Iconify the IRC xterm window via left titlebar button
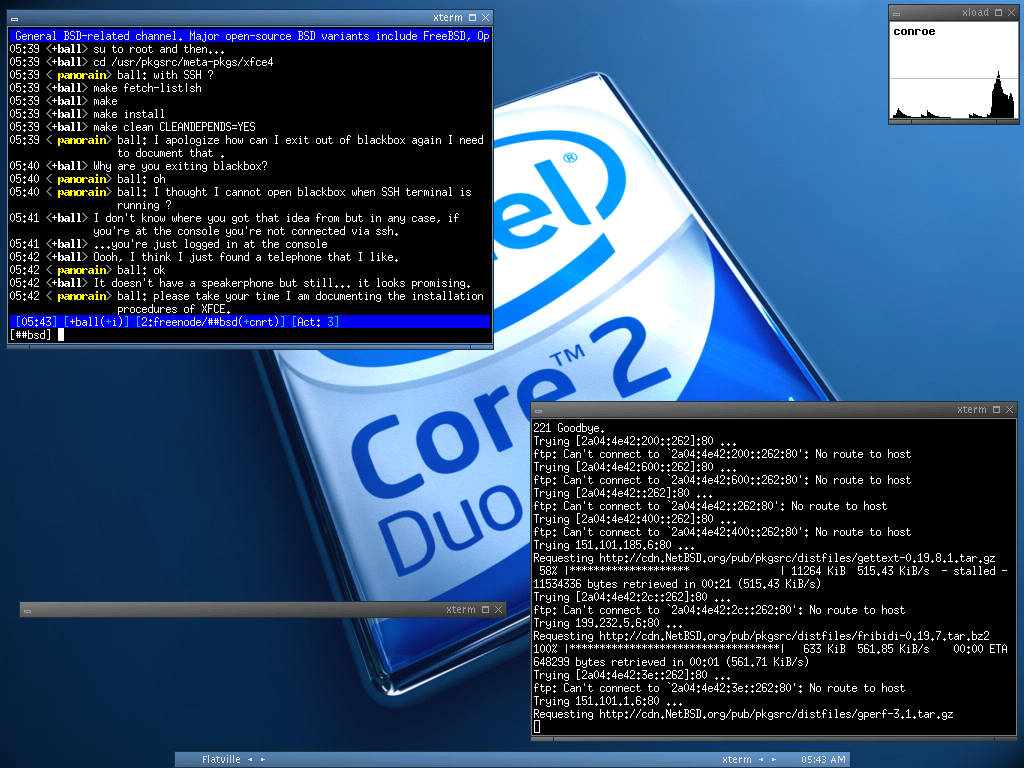 tap(14, 19)
